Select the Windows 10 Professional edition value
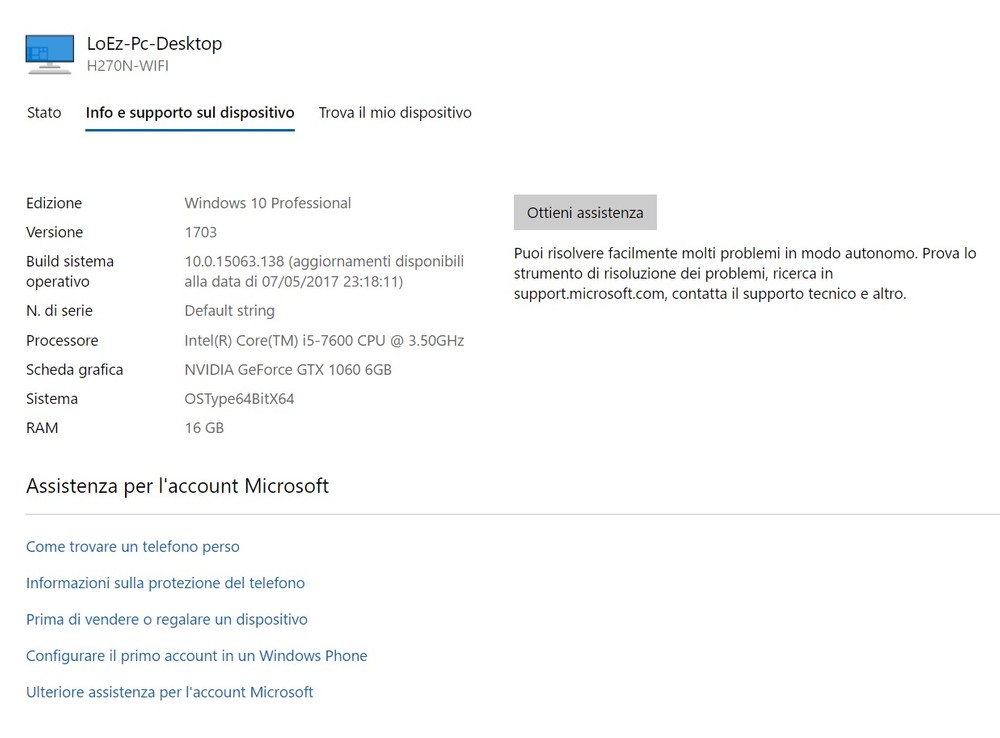 point(268,203)
